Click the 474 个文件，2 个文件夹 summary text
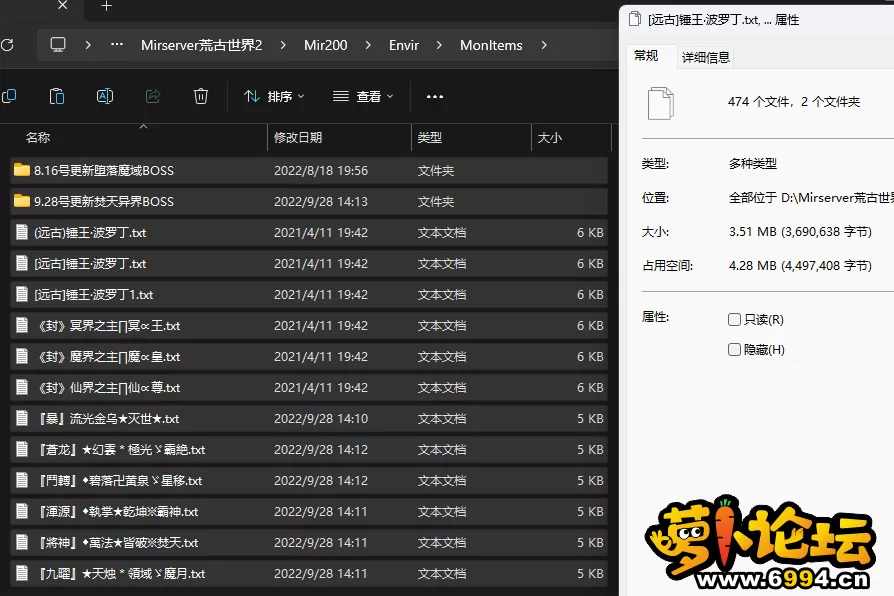The width and height of the screenshot is (894, 596). 794,102
